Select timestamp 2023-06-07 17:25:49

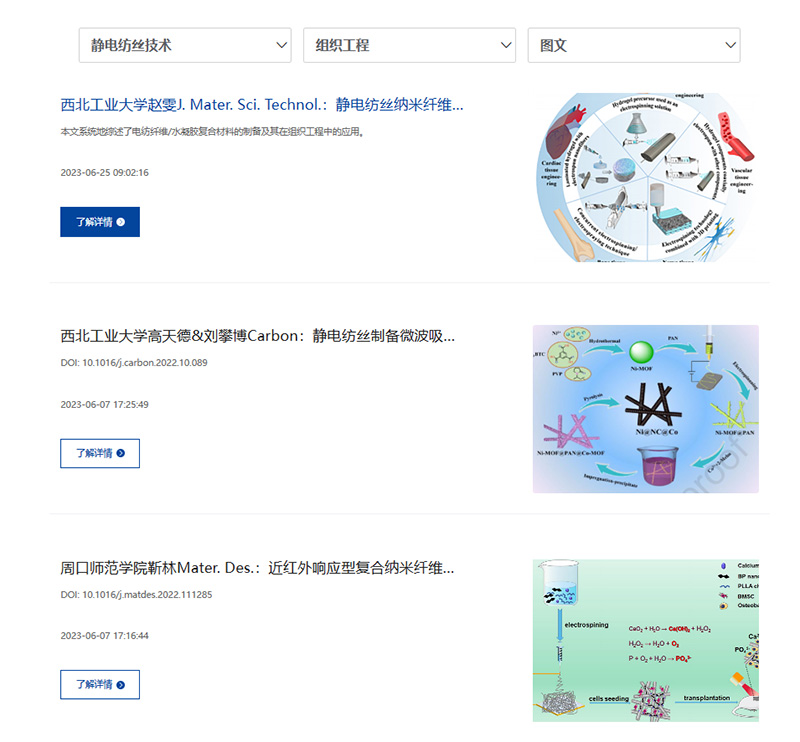[105, 405]
